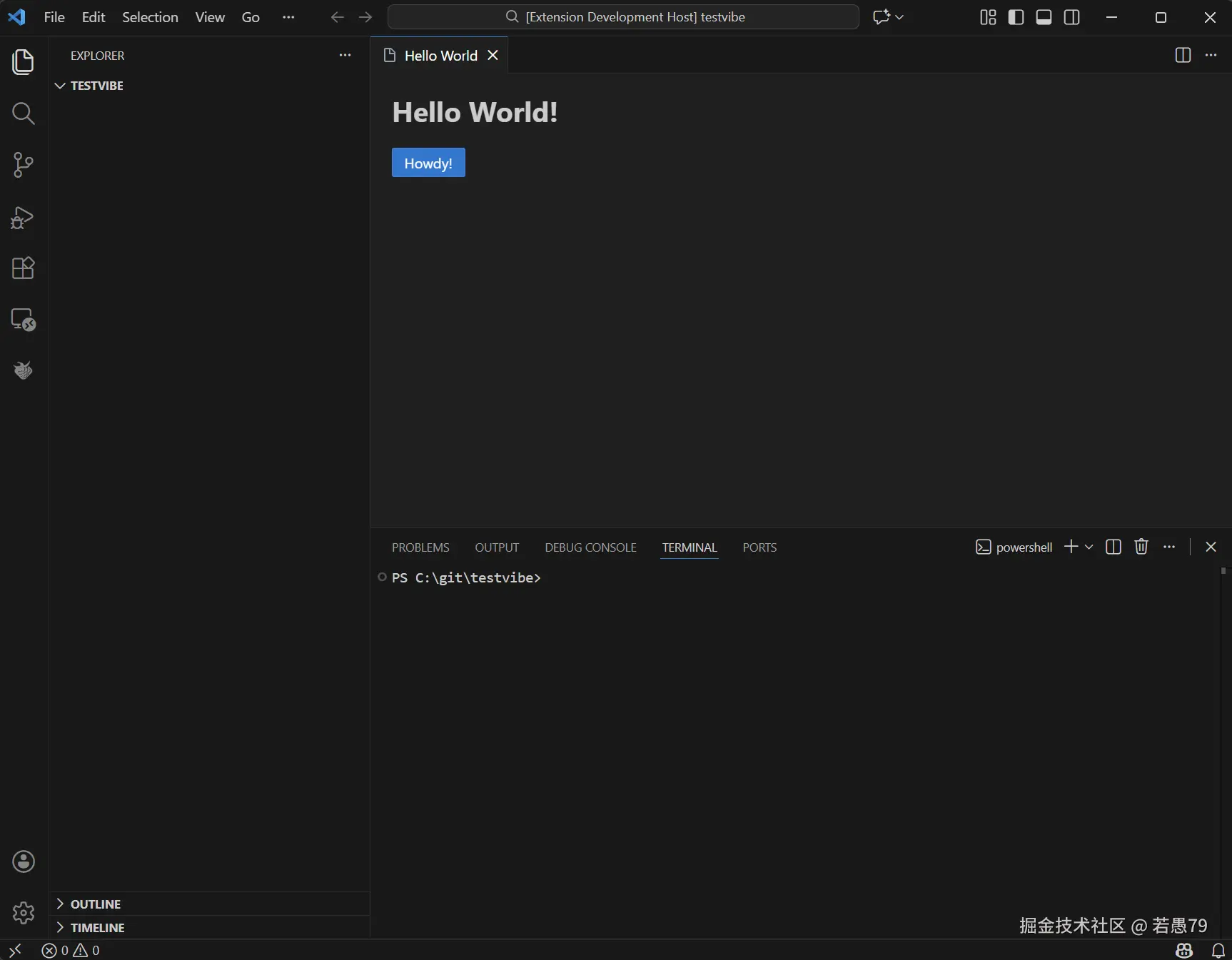The image size is (1232, 960).
Task: Select the Hello World editor tab
Action: pos(439,55)
